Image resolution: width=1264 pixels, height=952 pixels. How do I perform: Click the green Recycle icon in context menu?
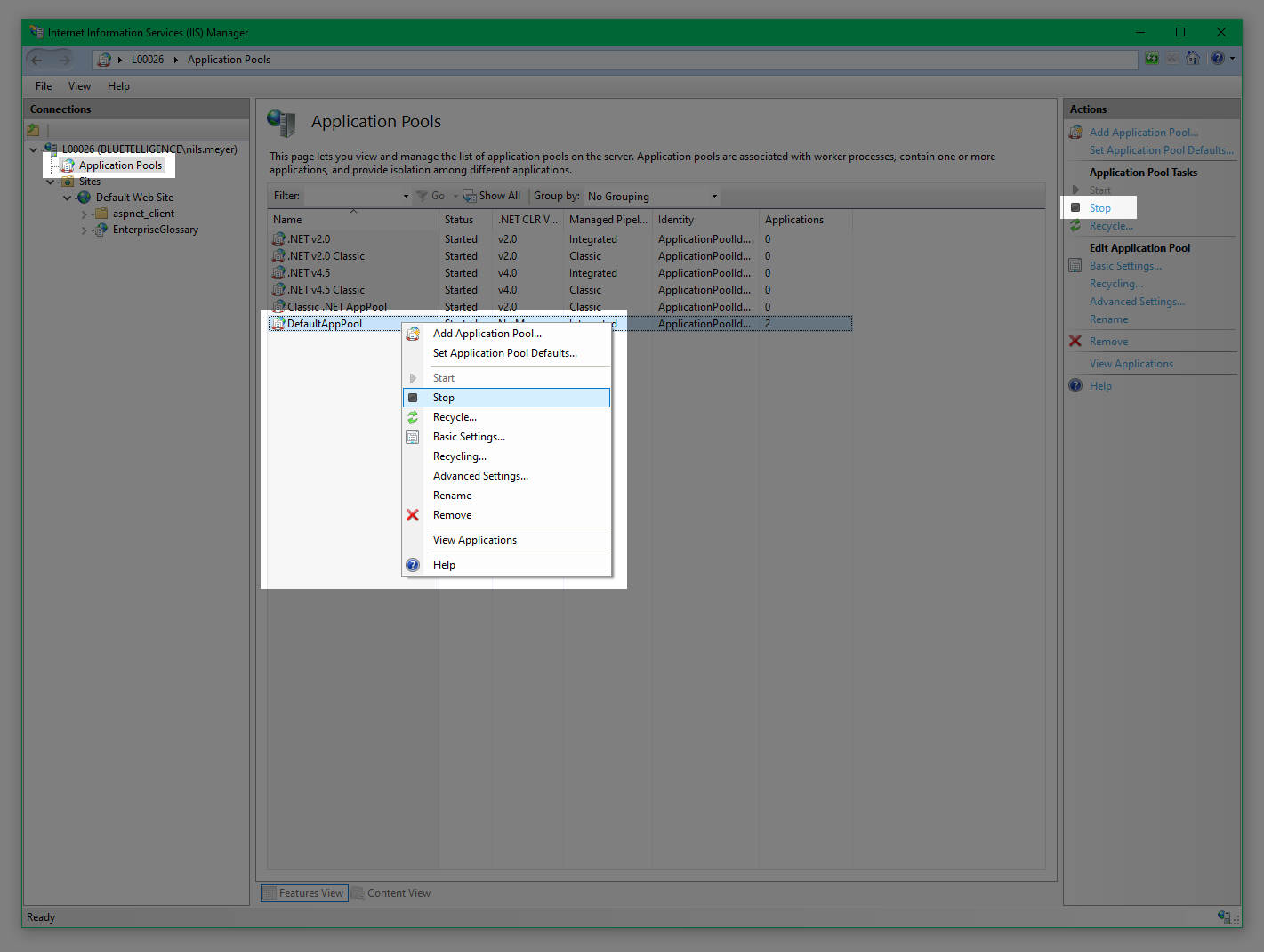(x=413, y=417)
